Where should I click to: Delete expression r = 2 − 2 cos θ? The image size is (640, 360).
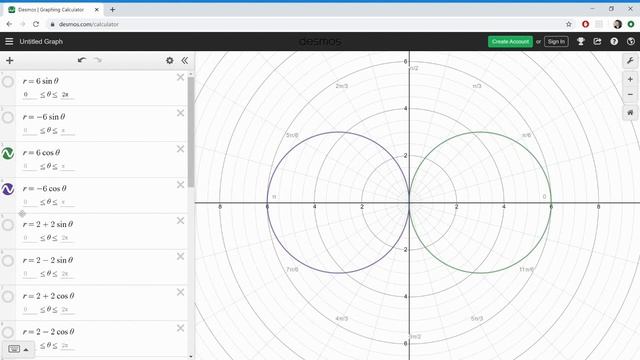(180, 328)
